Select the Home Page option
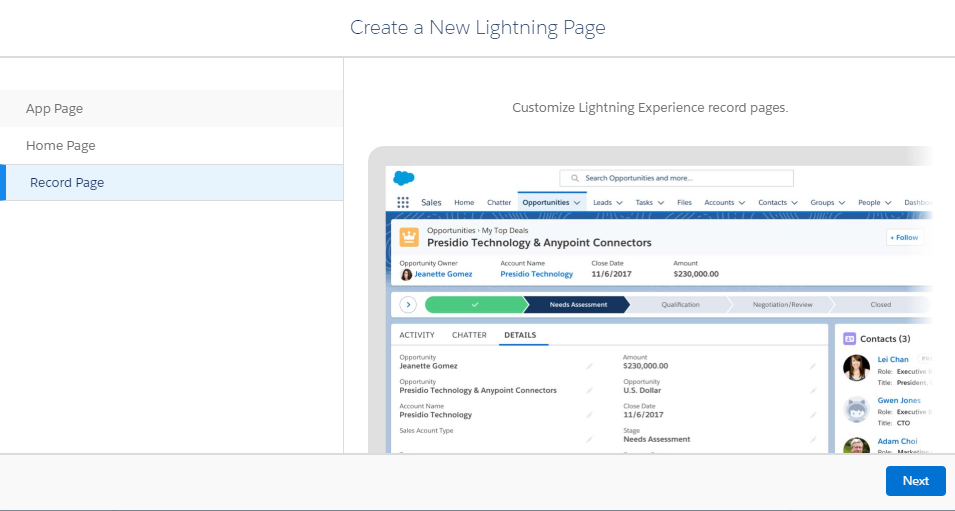 (171, 146)
